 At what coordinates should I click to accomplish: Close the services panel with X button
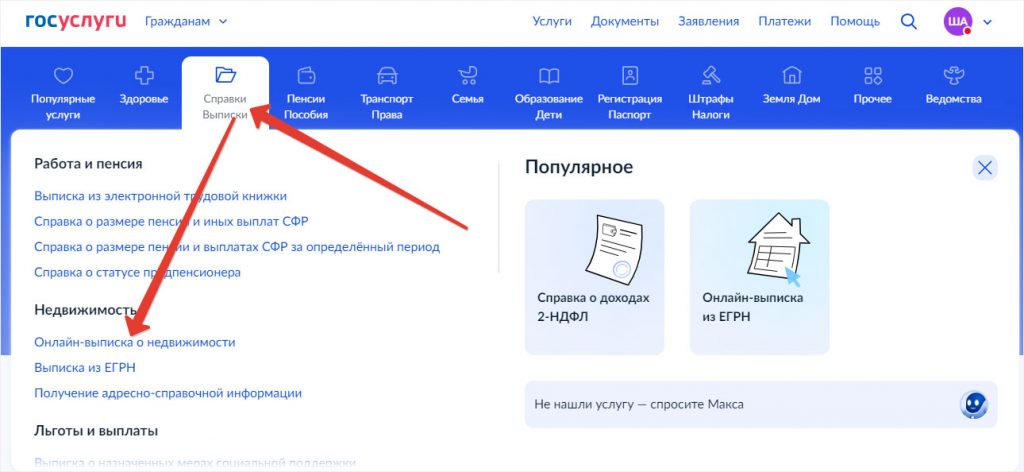click(x=985, y=168)
